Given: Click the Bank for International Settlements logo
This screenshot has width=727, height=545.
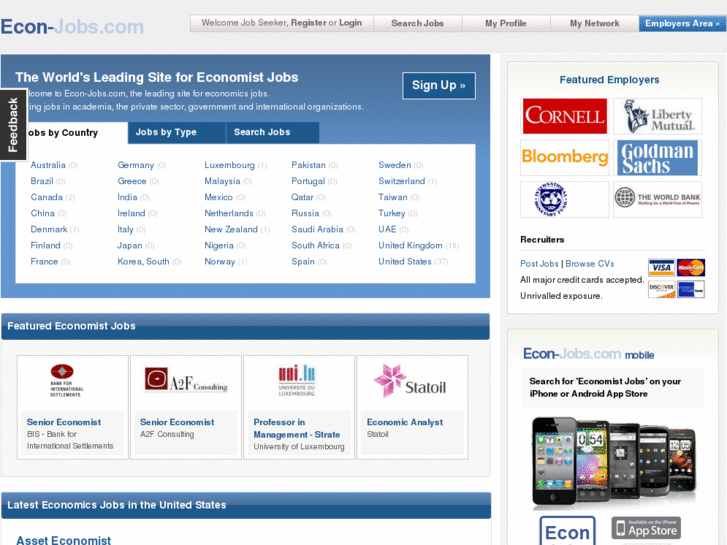Looking at the screenshot, I should (x=65, y=381).
